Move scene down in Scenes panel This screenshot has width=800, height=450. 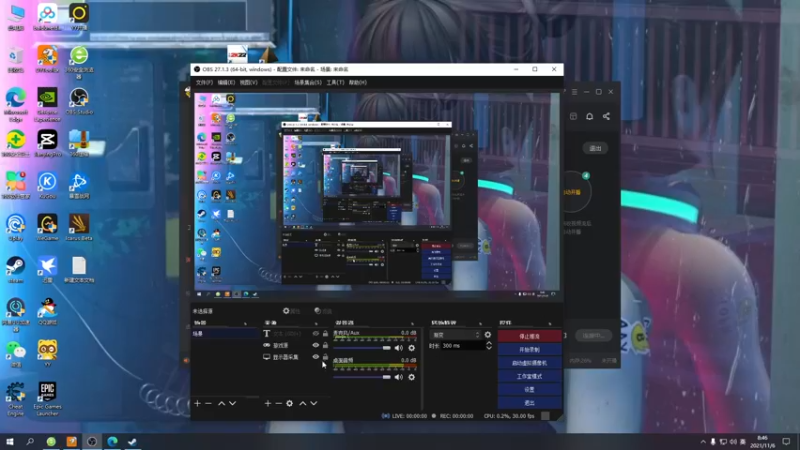coord(233,404)
